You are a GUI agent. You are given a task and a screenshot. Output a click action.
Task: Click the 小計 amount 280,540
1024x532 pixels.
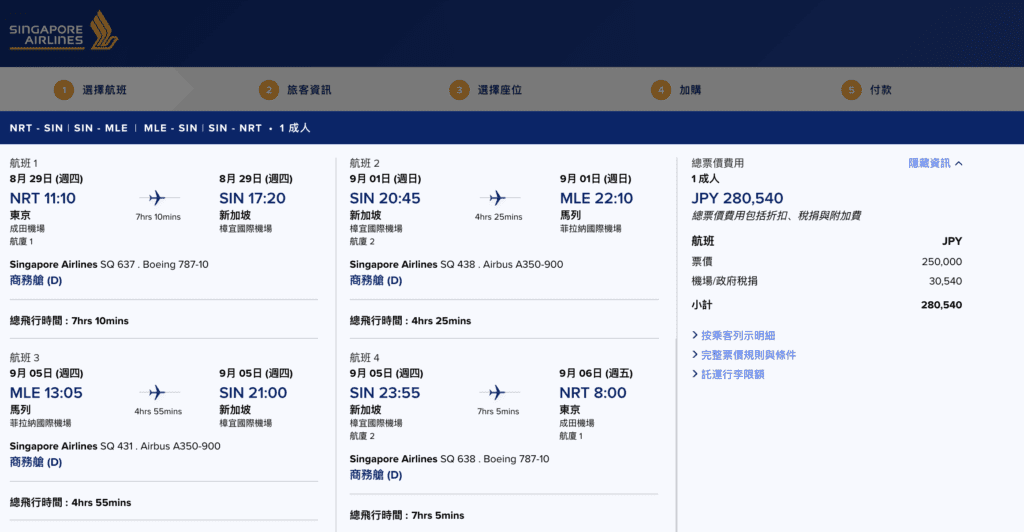941,305
